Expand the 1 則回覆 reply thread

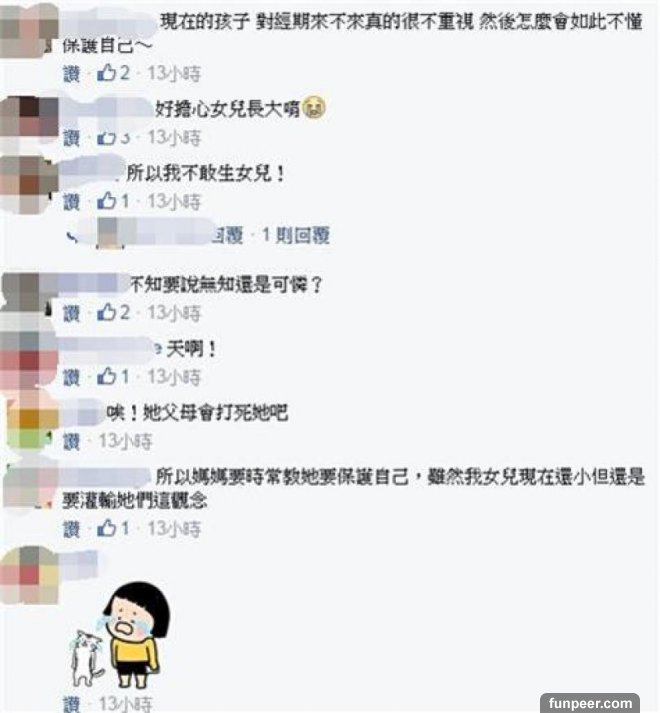pos(296,235)
